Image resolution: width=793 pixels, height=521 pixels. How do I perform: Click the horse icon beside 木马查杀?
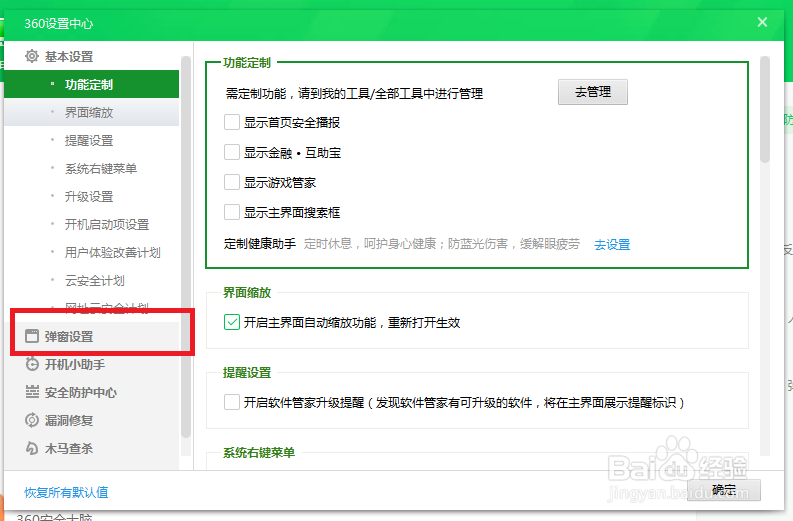click(32, 448)
